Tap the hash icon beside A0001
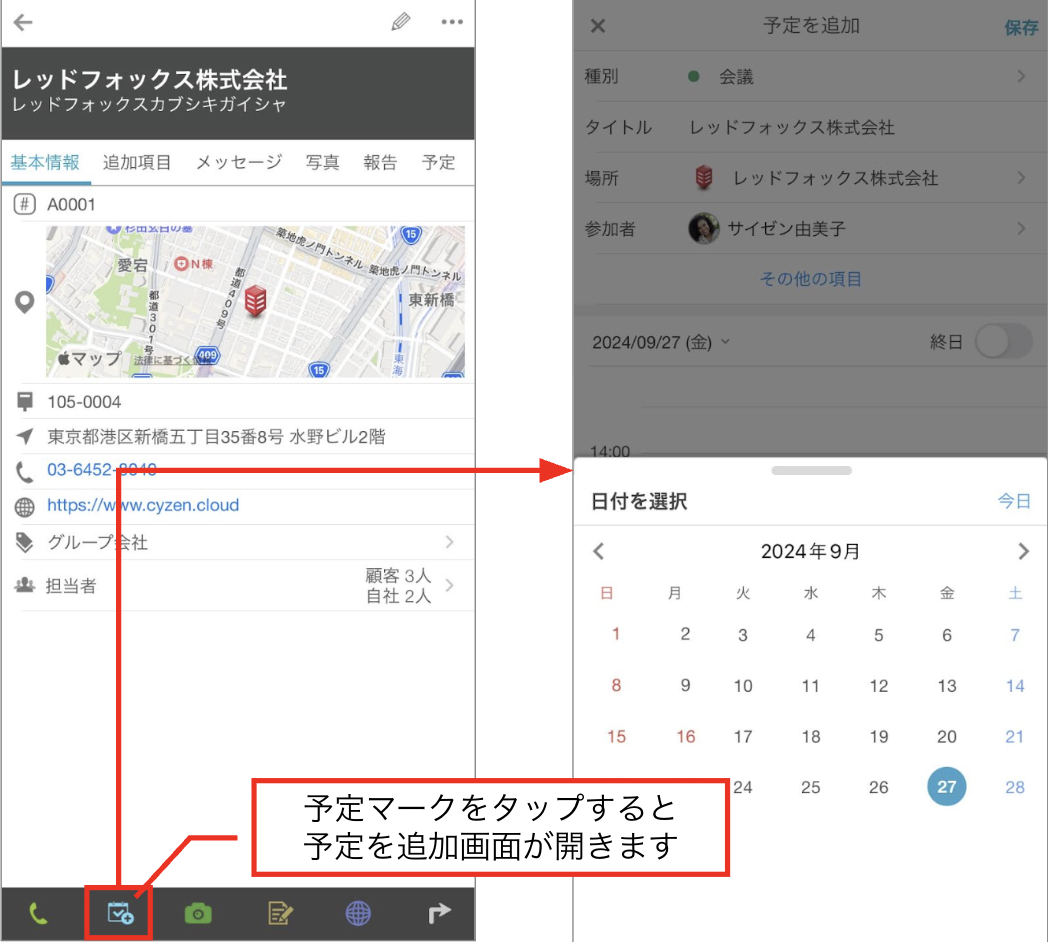This screenshot has height=942, width=1048. point(25,204)
